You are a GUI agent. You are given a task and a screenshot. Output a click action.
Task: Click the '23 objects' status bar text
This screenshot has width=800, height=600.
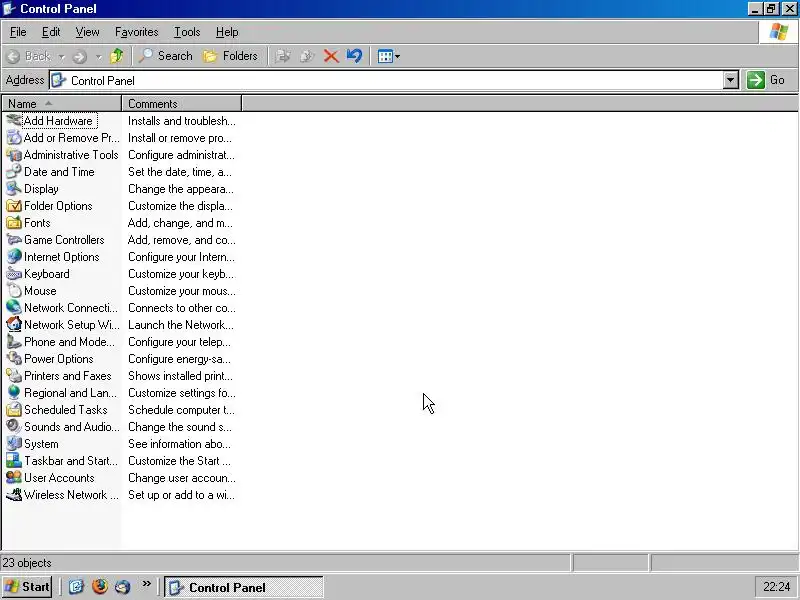click(27, 563)
